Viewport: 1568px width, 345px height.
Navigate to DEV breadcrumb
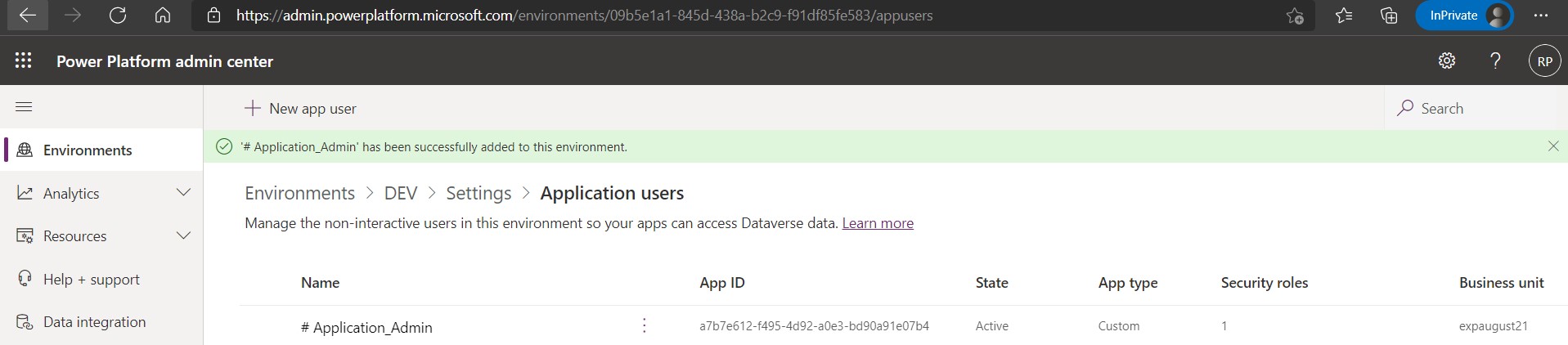(x=400, y=194)
